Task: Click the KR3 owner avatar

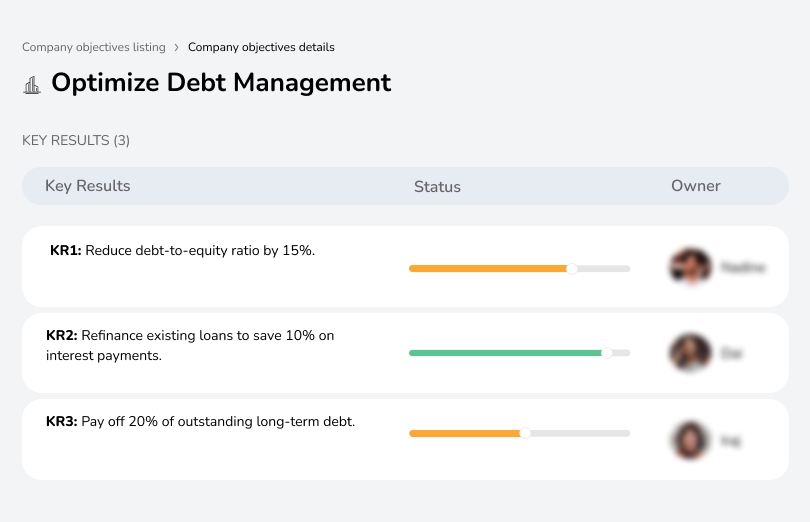Action: (x=690, y=440)
